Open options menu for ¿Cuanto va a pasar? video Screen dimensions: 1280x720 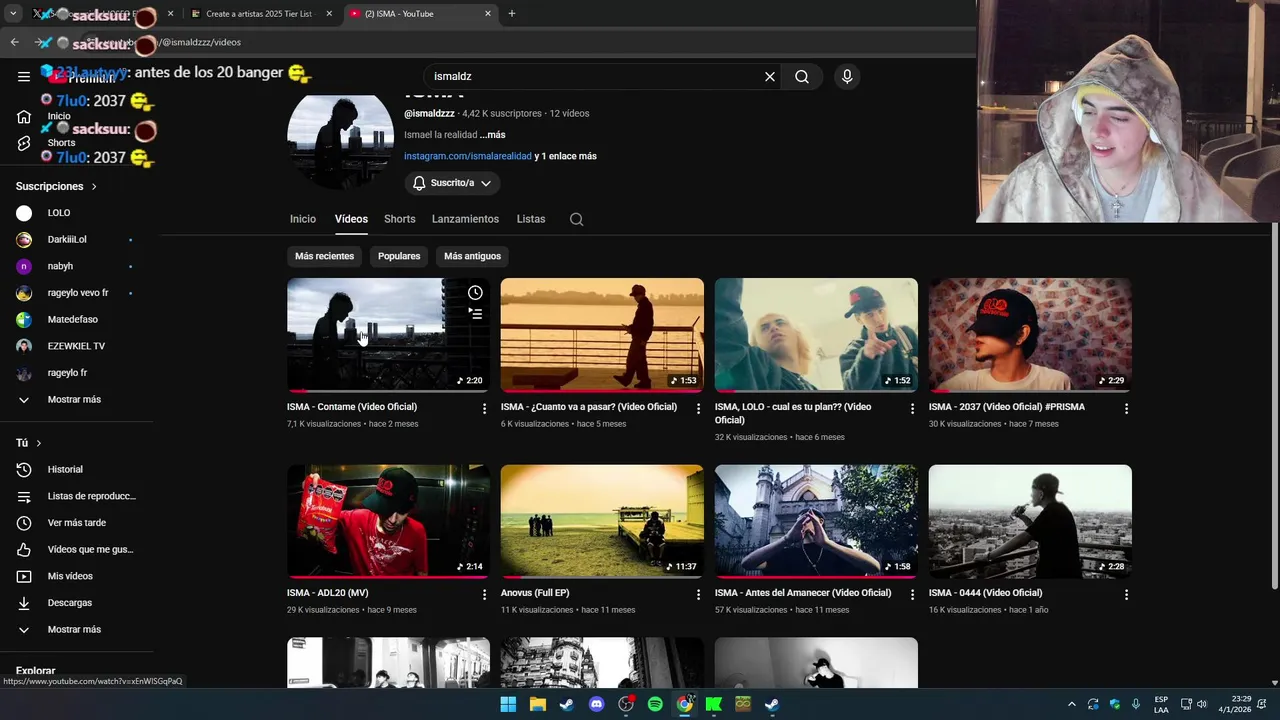point(698,408)
